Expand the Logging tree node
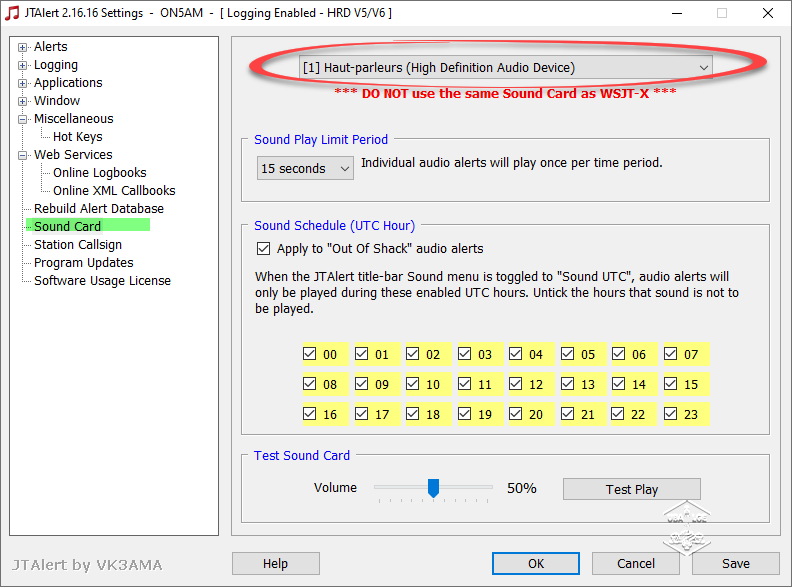The height and width of the screenshot is (587, 792). point(22,65)
